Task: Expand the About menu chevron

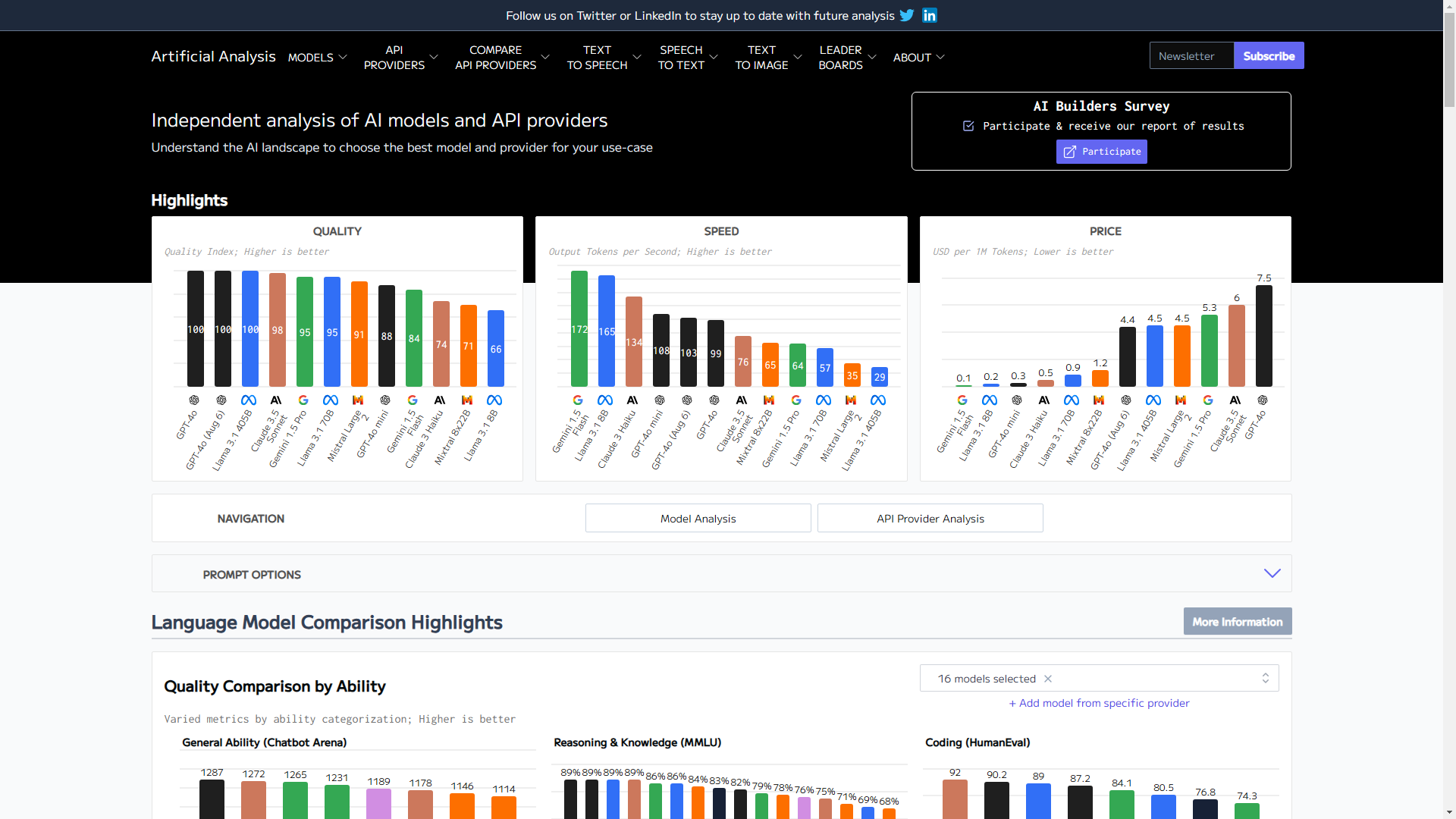Action: 940,57
